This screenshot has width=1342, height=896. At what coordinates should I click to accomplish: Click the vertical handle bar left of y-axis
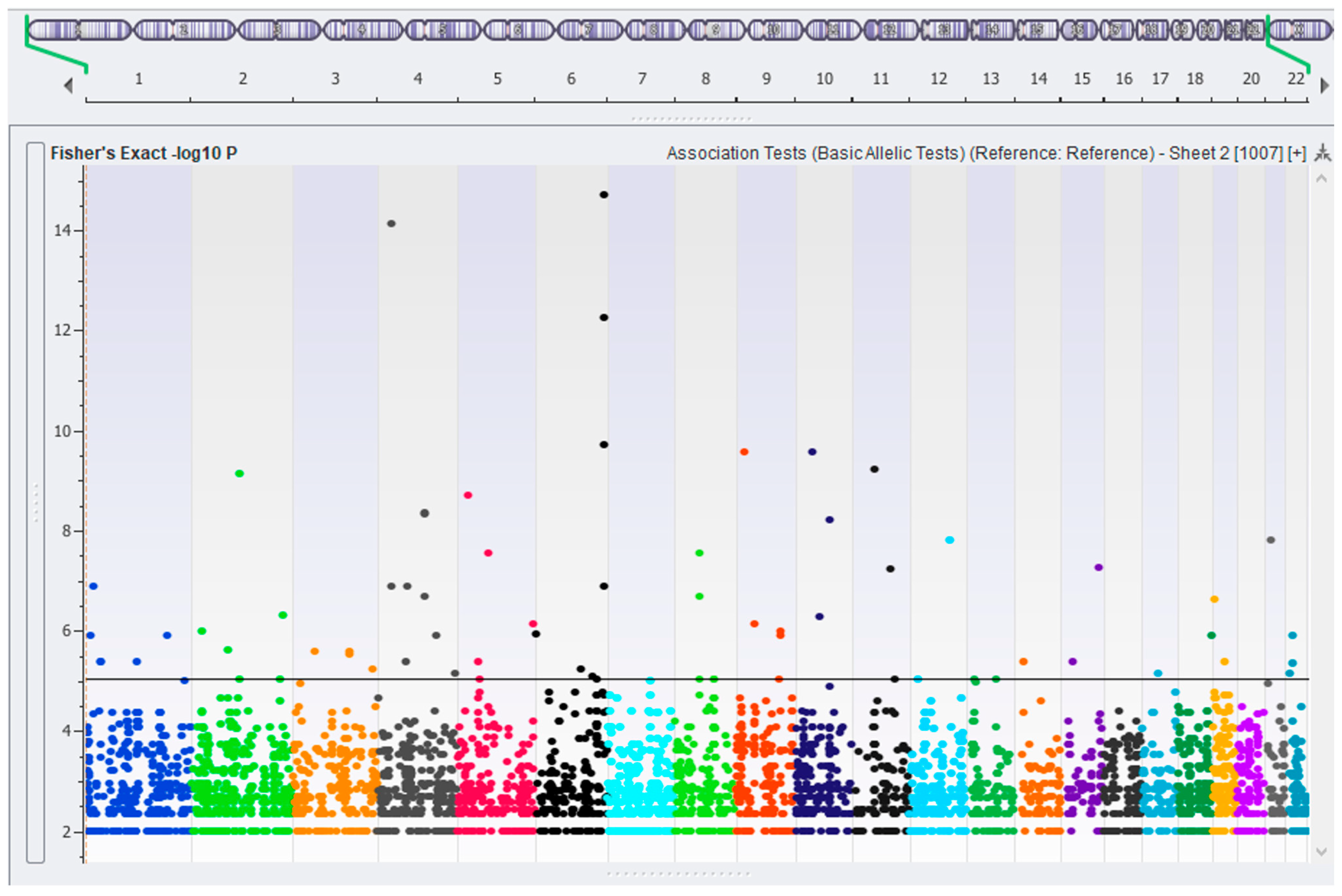tap(35, 503)
